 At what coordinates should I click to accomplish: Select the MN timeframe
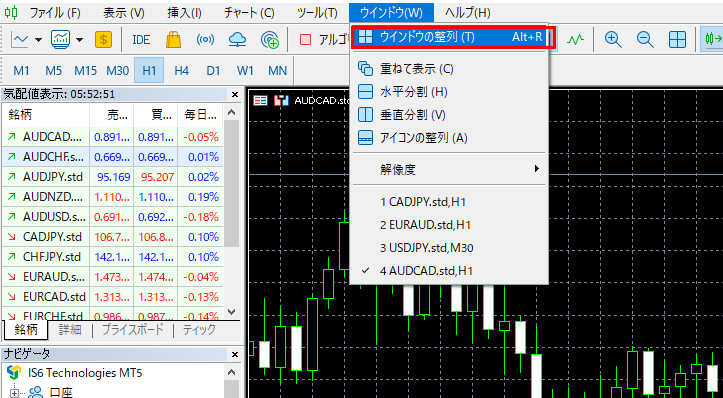(278, 71)
